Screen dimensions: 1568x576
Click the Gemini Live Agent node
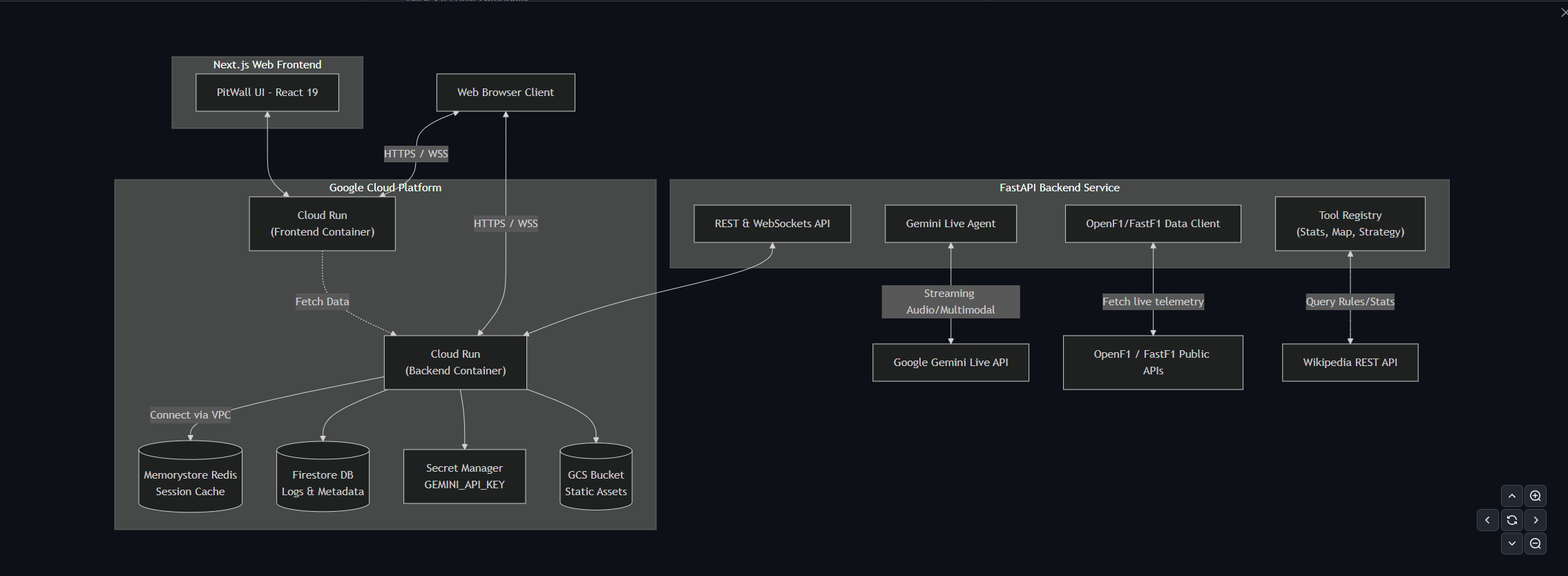coord(950,224)
